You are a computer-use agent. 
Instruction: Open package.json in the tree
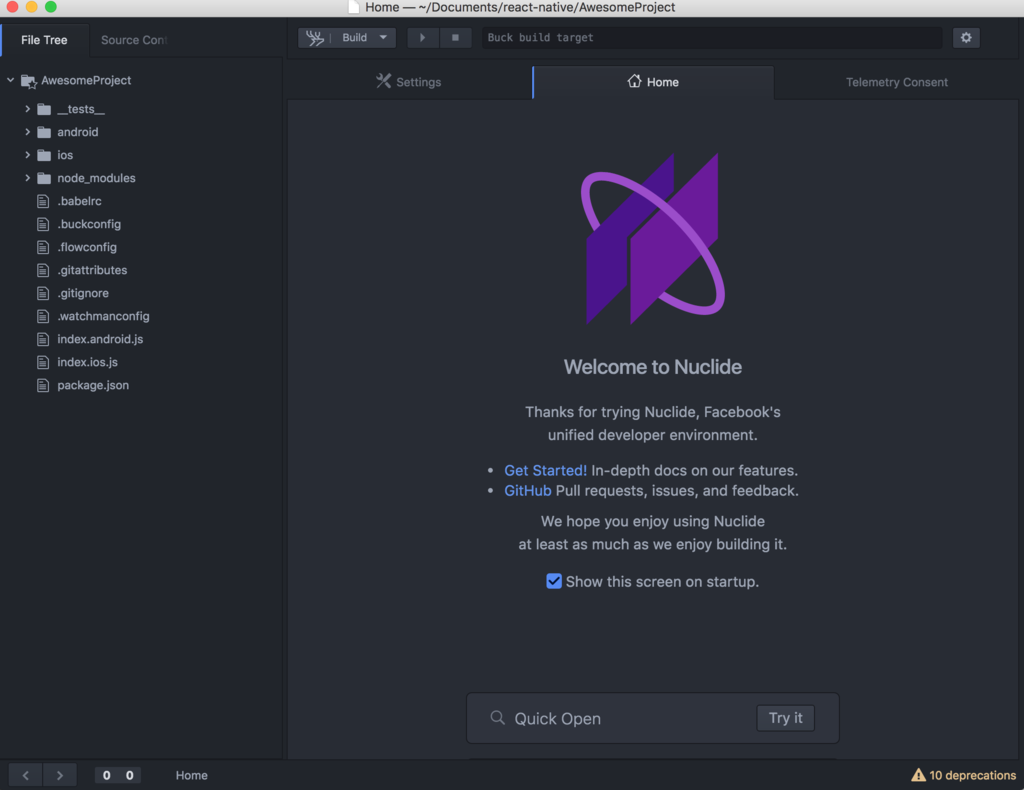click(93, 385)
